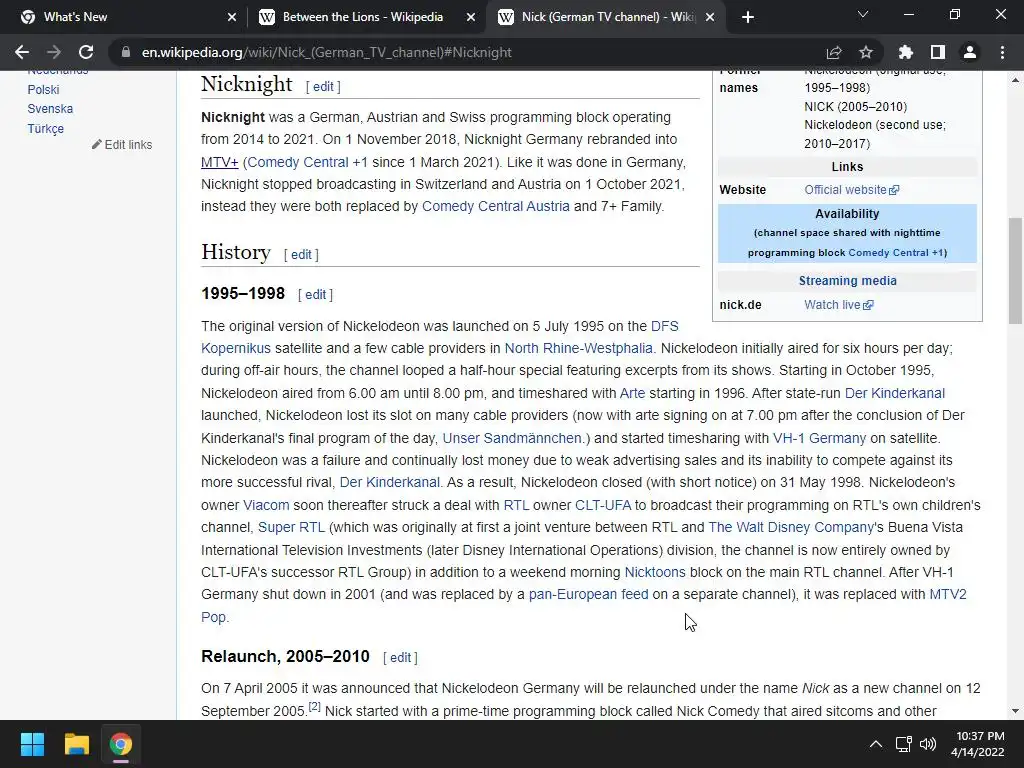The width and height of the screenshot is (1024, 768).
Task: Click the address bar URL
Action: (327, 52)
